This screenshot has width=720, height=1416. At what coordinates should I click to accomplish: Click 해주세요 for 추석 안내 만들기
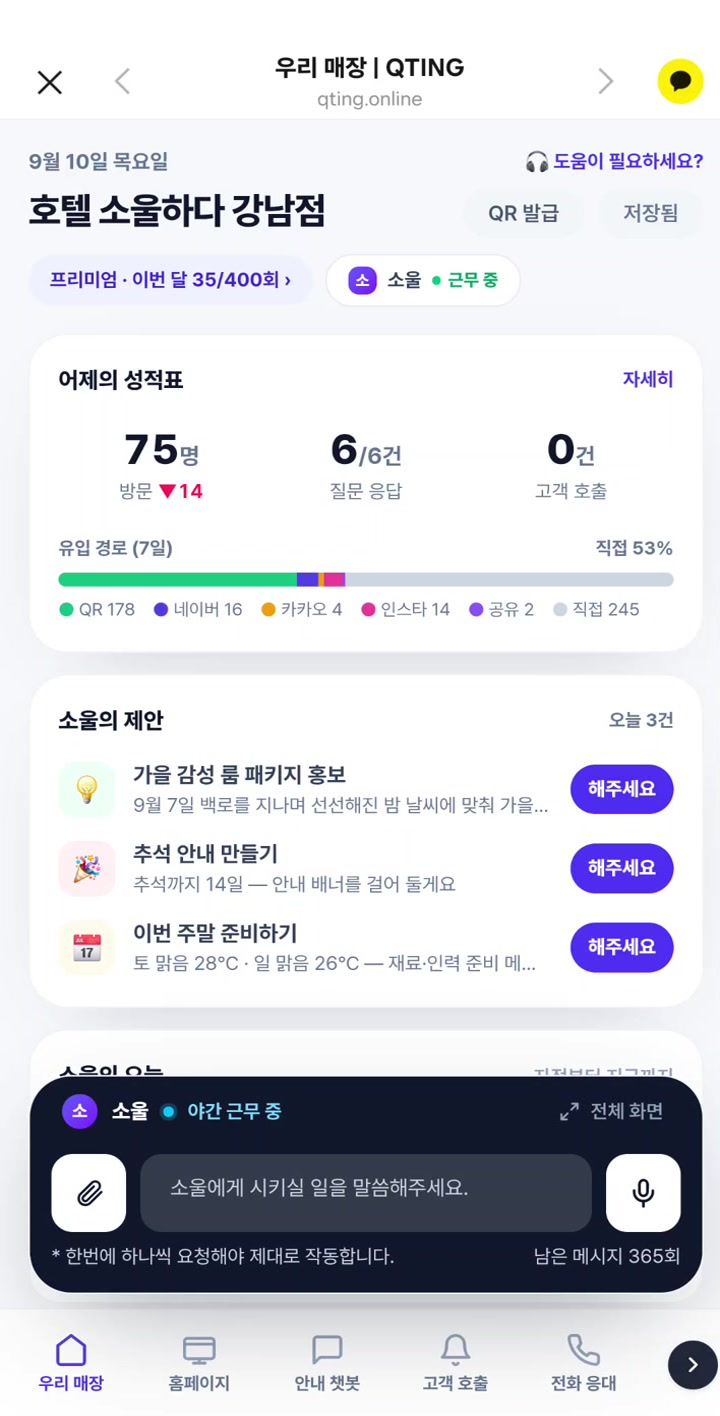point(622,868)
